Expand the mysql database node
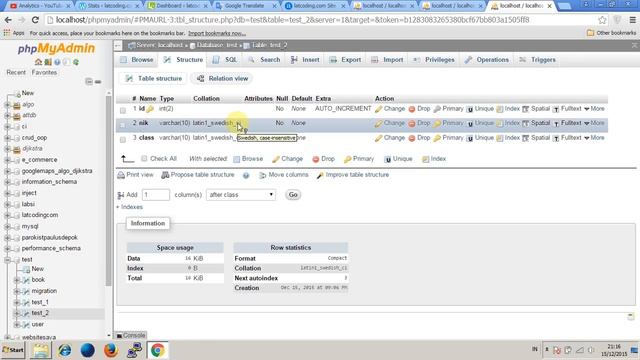This screenshot has width=640, height=360. click(7, 226)
